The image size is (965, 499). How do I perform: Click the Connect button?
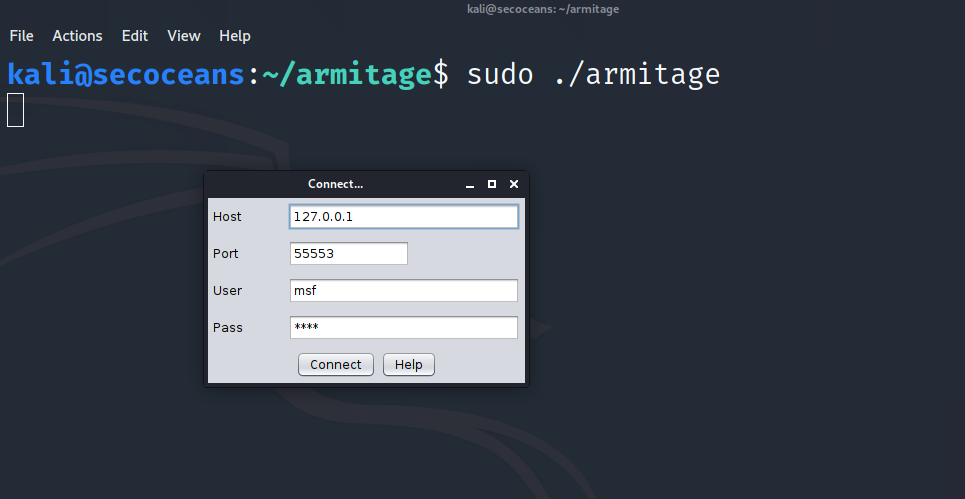[x=335, y=364]
